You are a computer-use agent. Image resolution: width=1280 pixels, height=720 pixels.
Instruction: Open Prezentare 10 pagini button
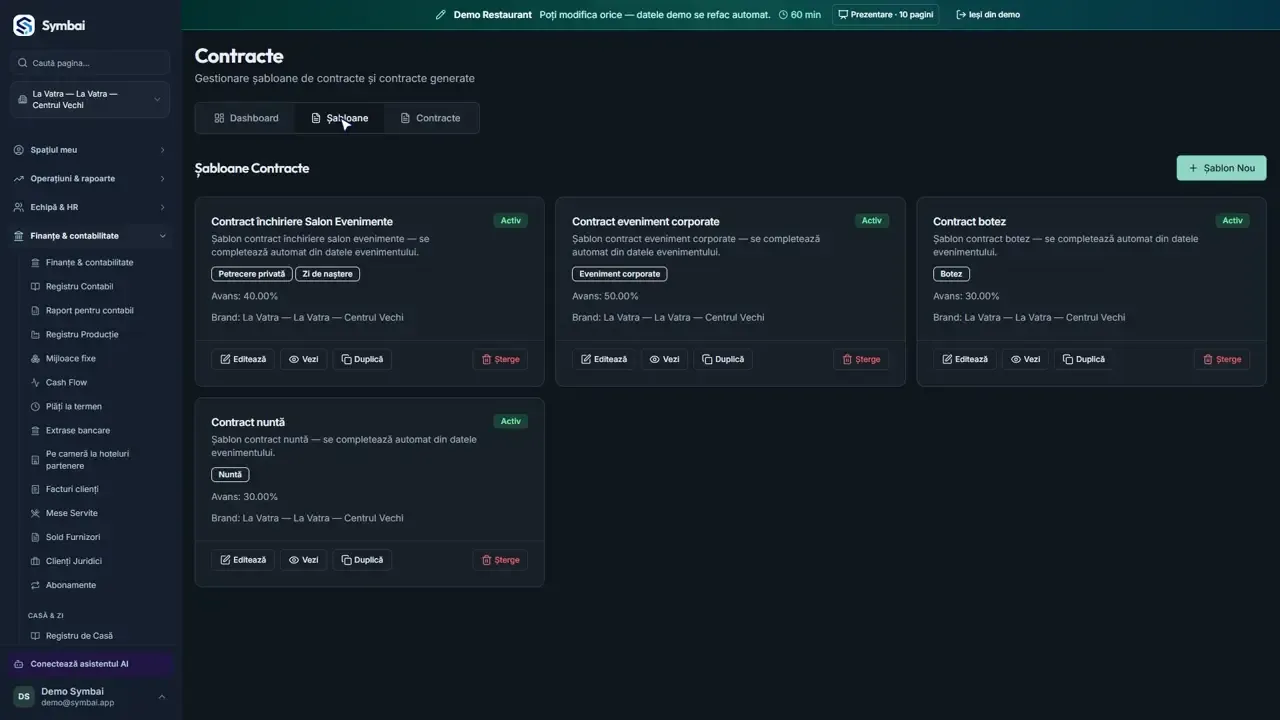[885, 15]
